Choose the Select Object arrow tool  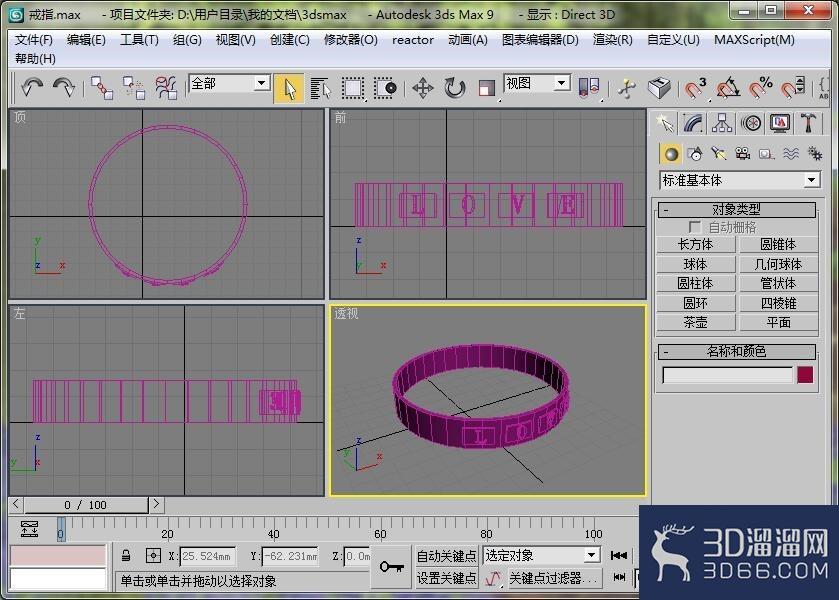click(x=289, y=88)
